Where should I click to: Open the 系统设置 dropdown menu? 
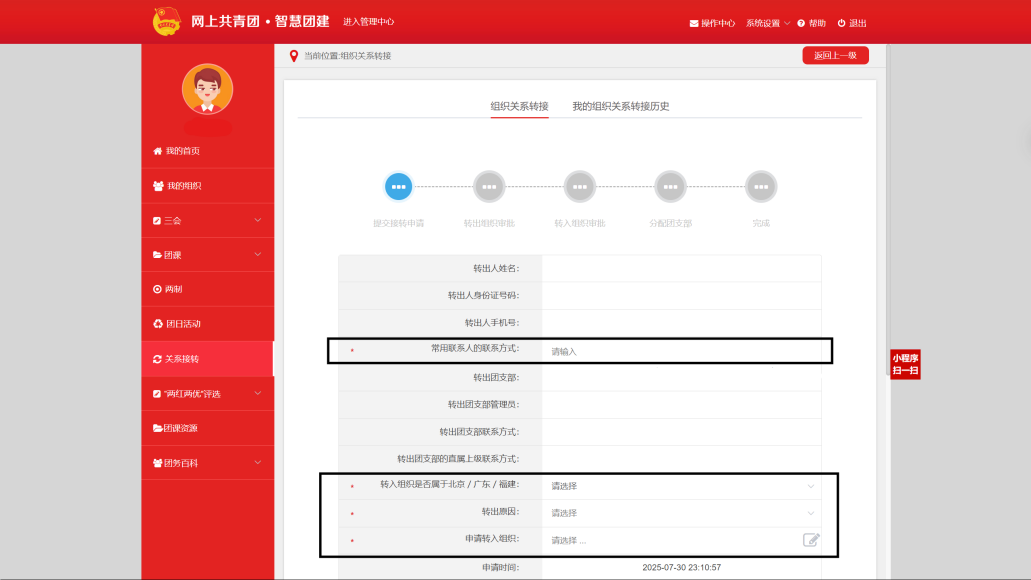[767, 23]
